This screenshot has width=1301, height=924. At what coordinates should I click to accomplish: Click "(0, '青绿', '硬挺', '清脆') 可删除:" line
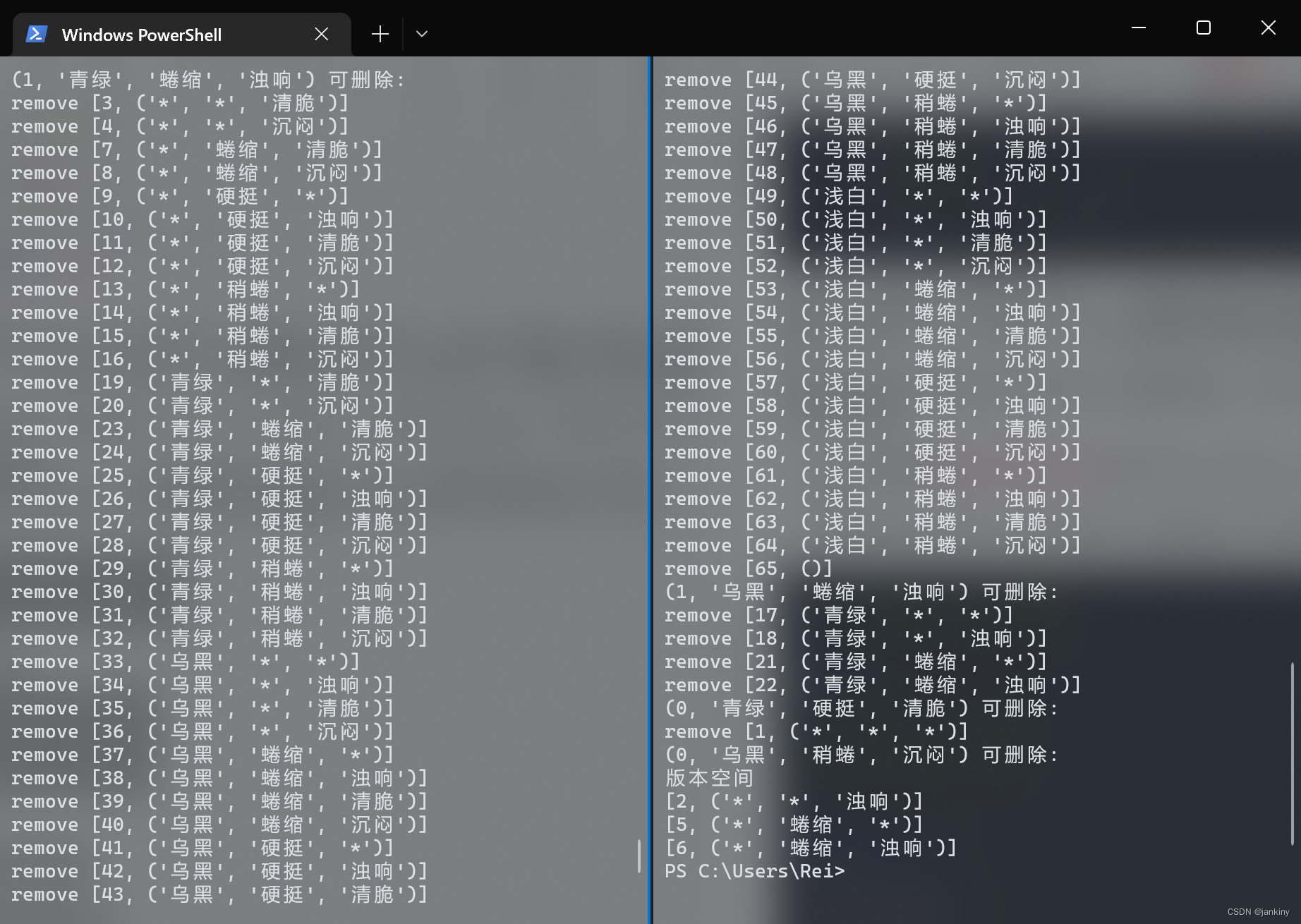pos(862,708)
